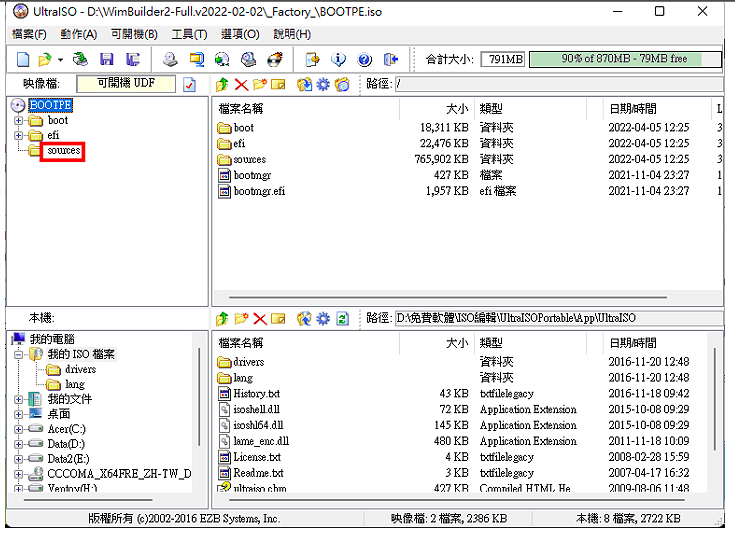This screenshot has height=535, width=735.
Task: Expand the Data2(E:) drive node
Action: 18,459
